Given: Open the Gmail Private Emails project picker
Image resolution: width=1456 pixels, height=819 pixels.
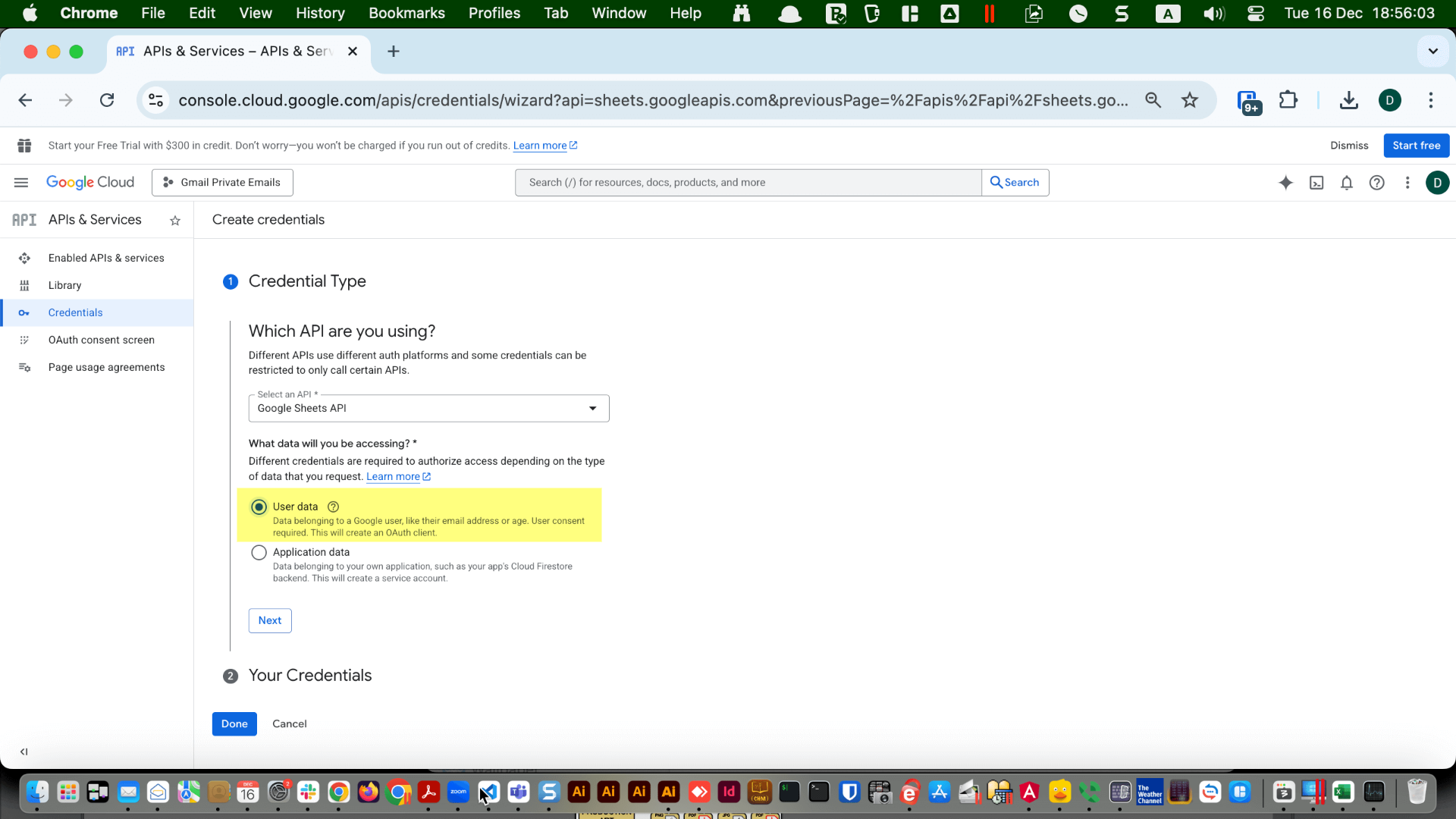Looking at the screenshot, I should [221, 182].
